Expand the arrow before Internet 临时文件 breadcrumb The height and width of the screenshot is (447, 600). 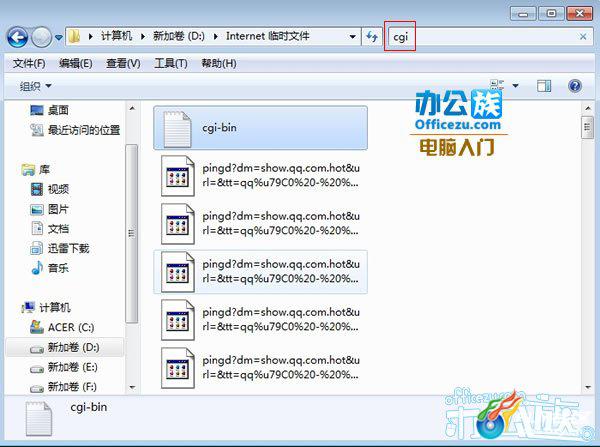tap(216, 37)
